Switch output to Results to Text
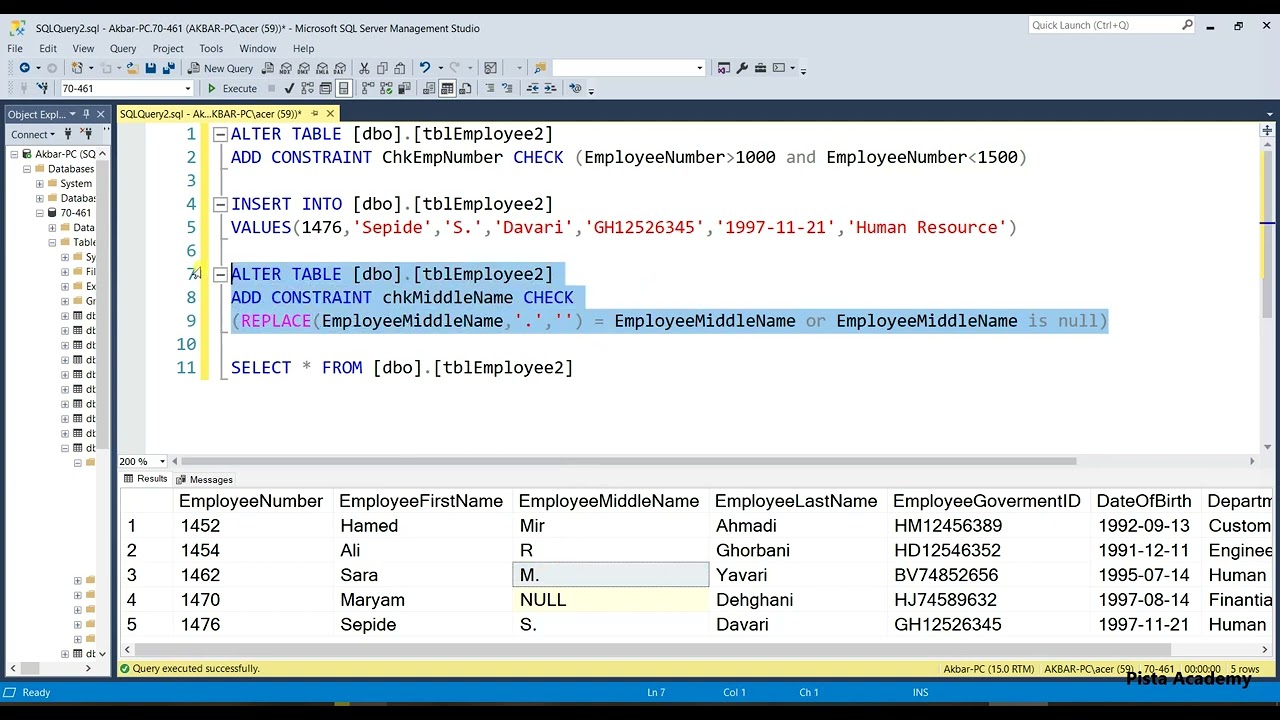Screen dimensions: 1280x720 pyautogui.click(x=429, y=88)
